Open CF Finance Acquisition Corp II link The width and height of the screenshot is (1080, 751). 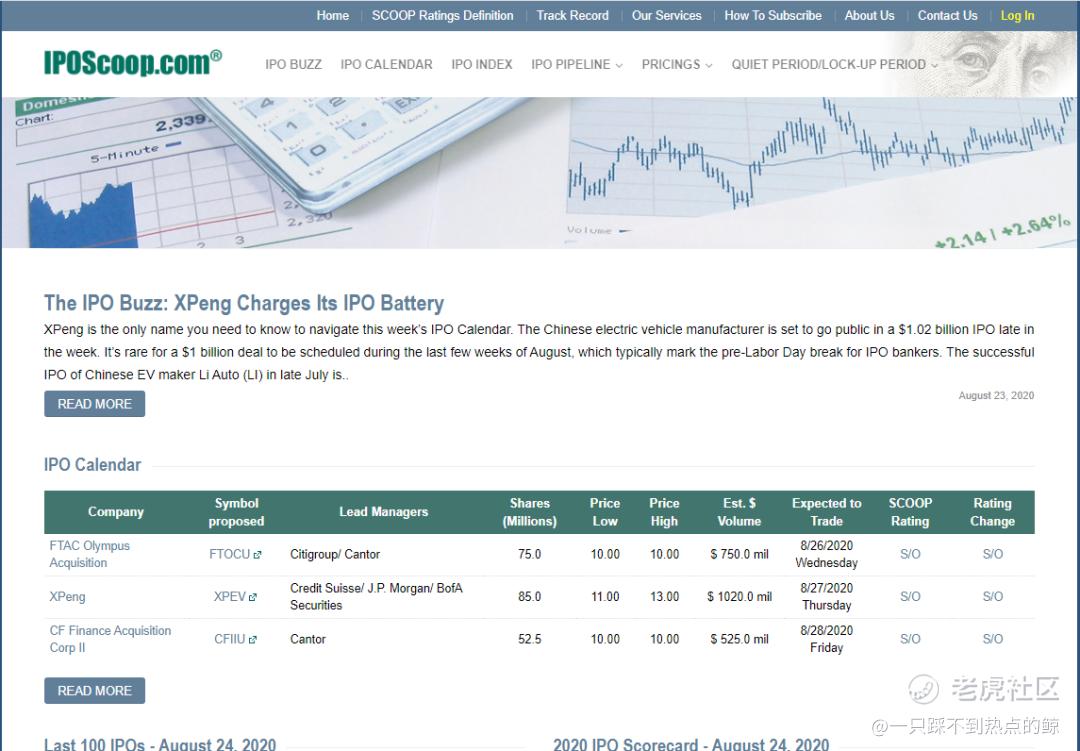pyautogui.click(x=110, y=639)
